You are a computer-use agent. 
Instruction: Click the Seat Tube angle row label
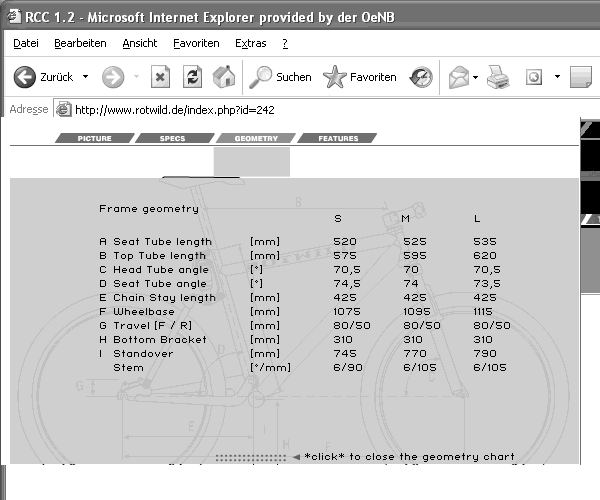coord(160,284)
